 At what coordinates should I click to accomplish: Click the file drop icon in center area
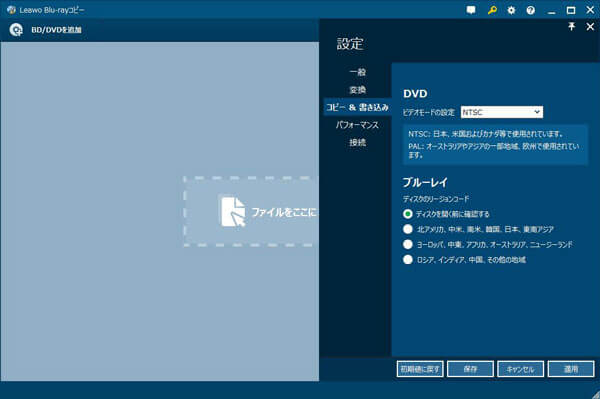[x=233, y=212]
